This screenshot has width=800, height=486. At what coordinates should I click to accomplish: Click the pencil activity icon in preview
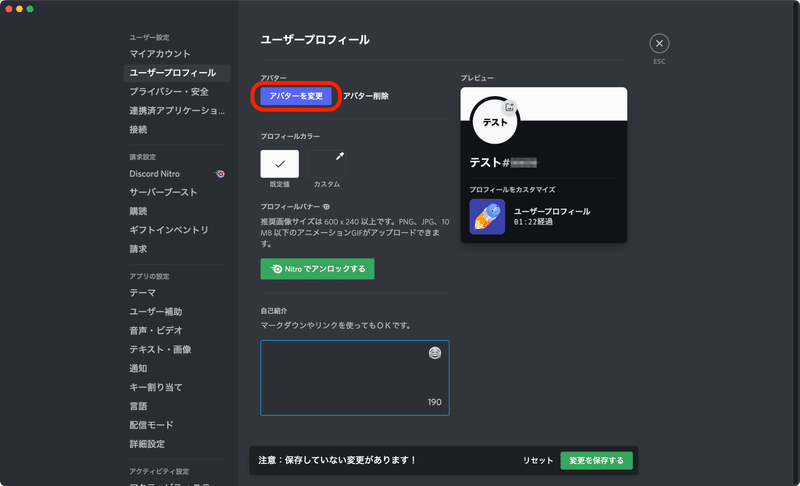click(487, 217)
